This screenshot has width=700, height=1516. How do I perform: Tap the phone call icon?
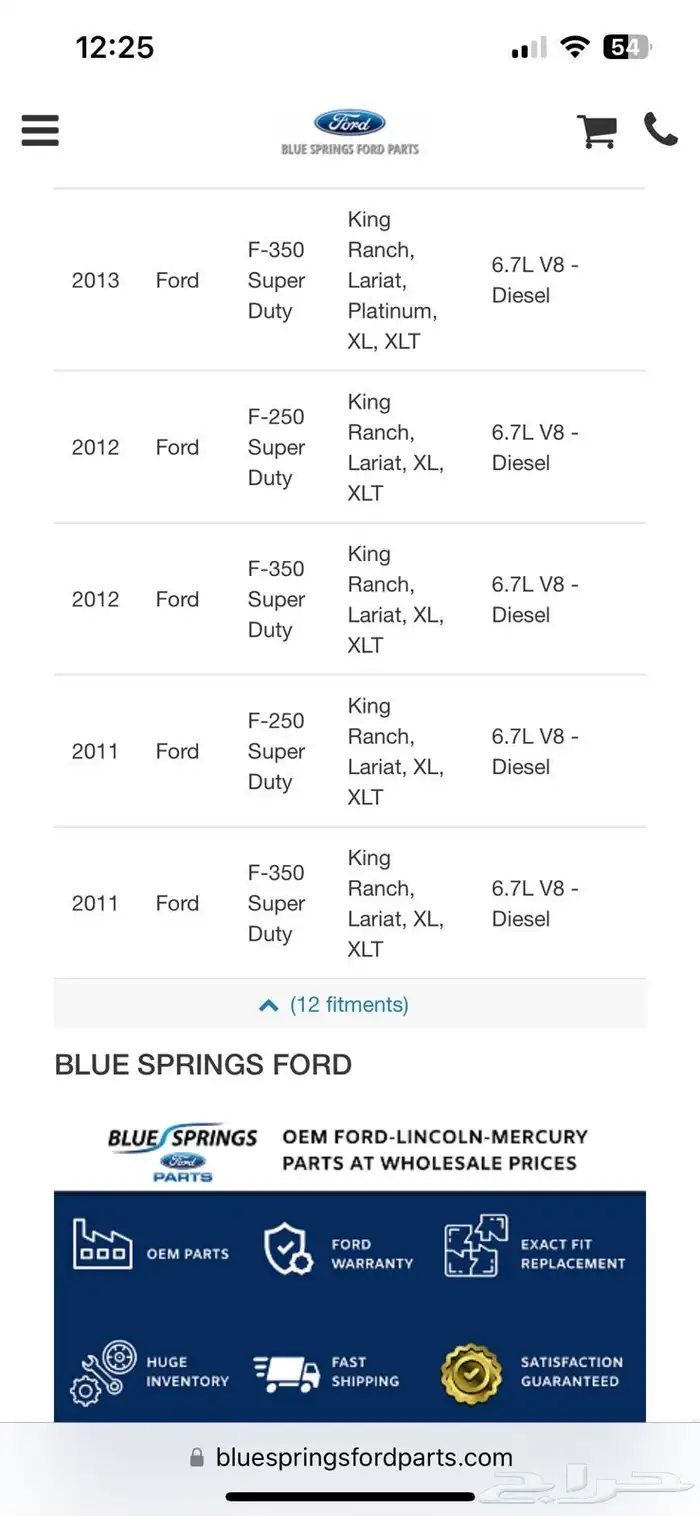click(x=661, y=129)
